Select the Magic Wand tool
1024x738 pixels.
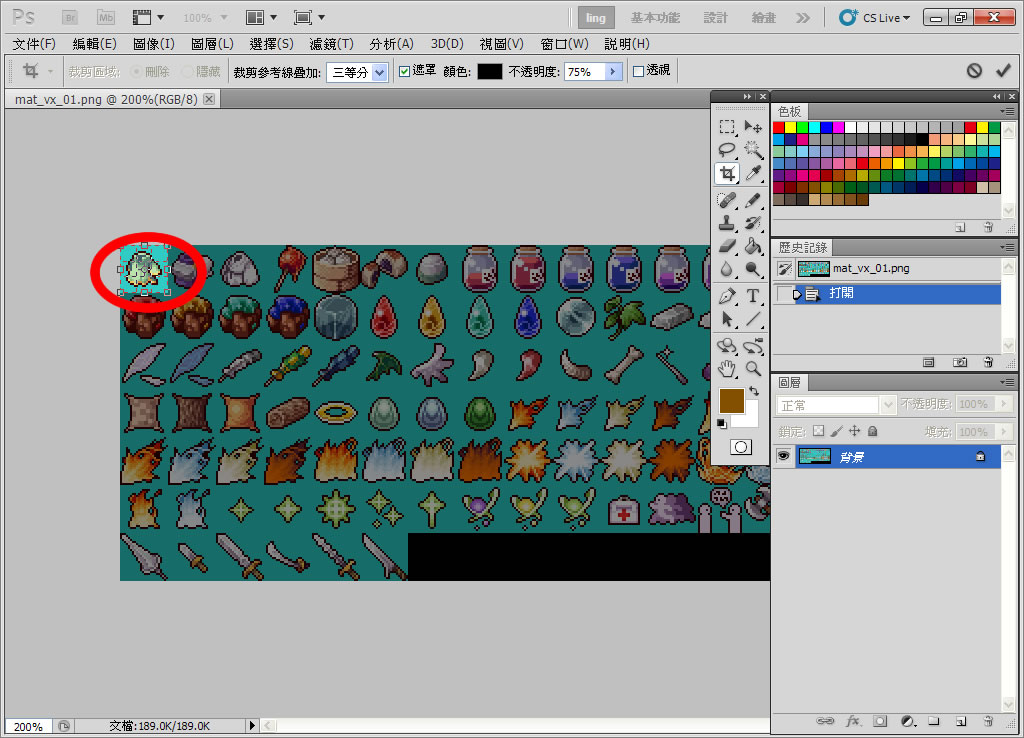(x=753, y=150)
